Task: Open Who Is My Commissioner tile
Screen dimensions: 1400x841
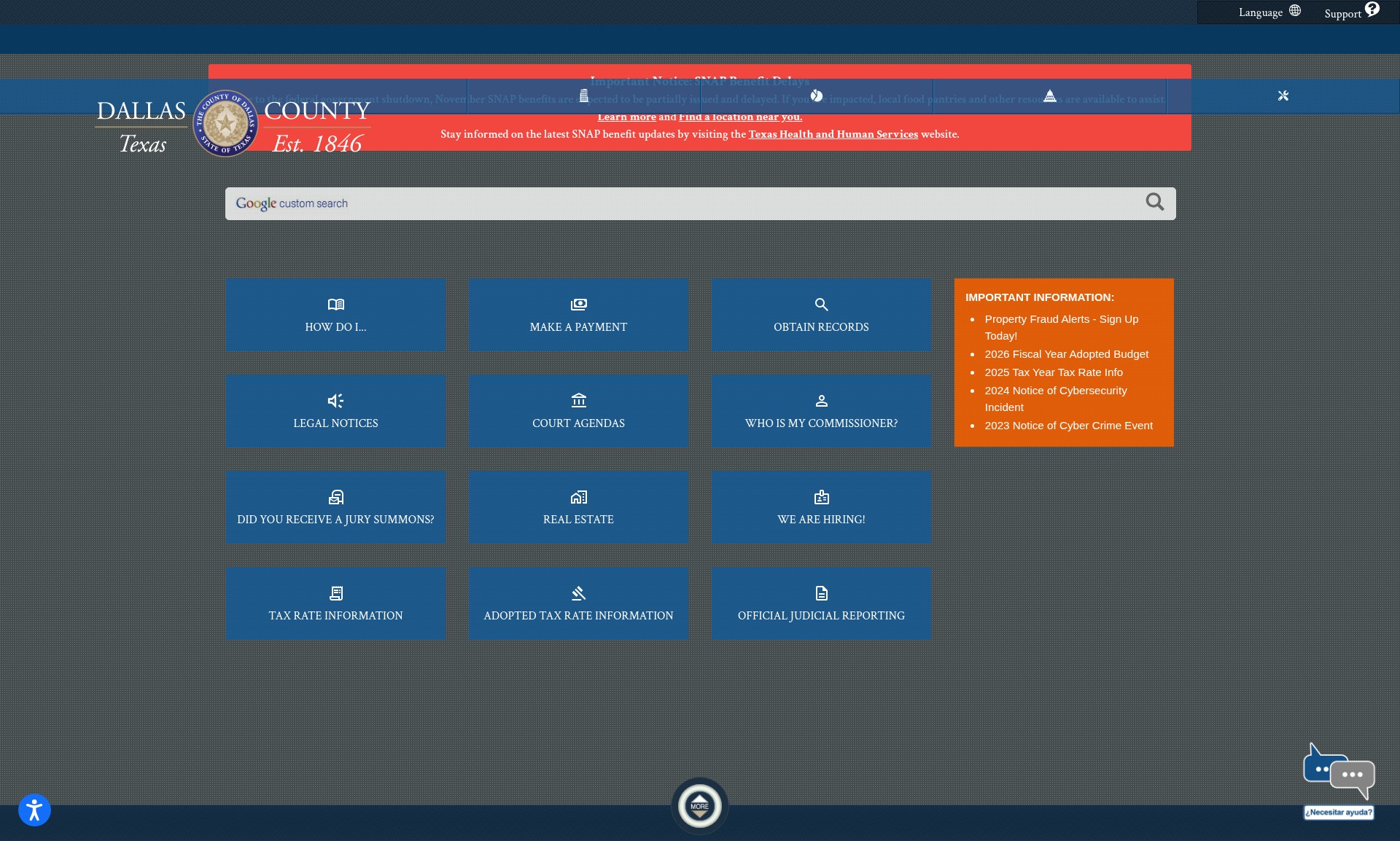Action: pos(821,411)
